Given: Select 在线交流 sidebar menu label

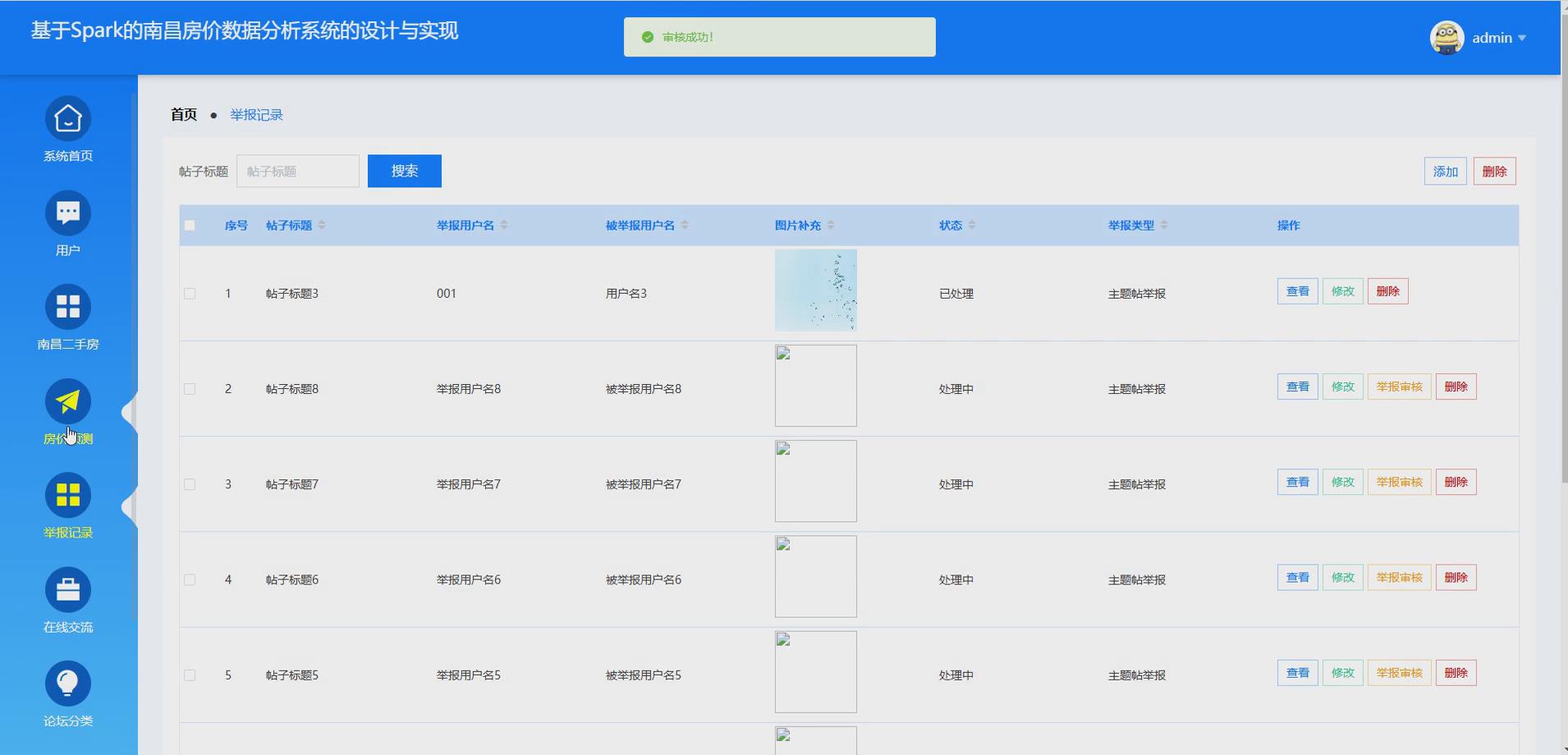Looking at the screenshot, I should click(68, 627).
